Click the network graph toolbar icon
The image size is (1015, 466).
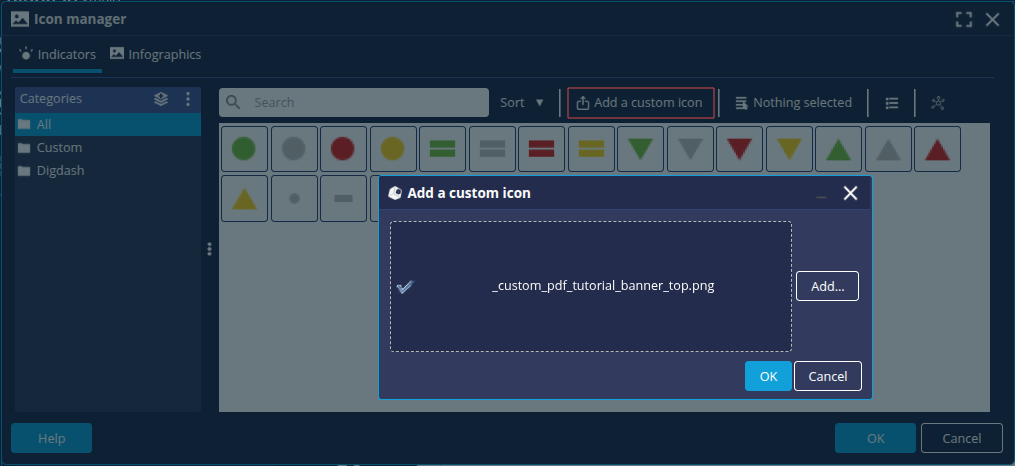pyautogui.click(x=937, y=103)
